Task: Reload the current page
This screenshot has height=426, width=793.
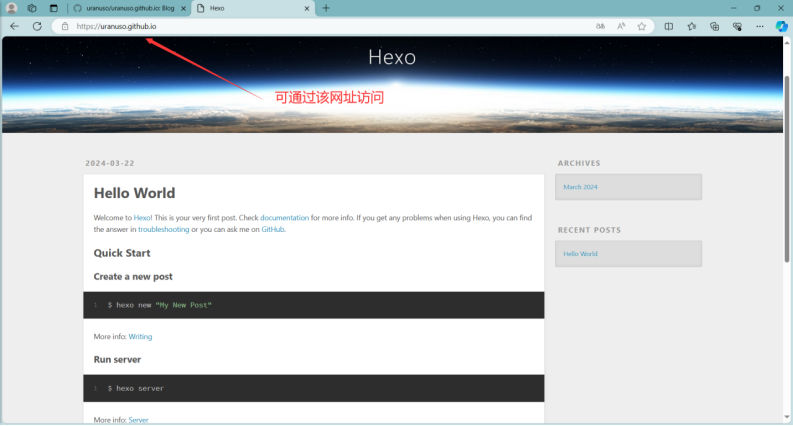Action: point(37,26)
